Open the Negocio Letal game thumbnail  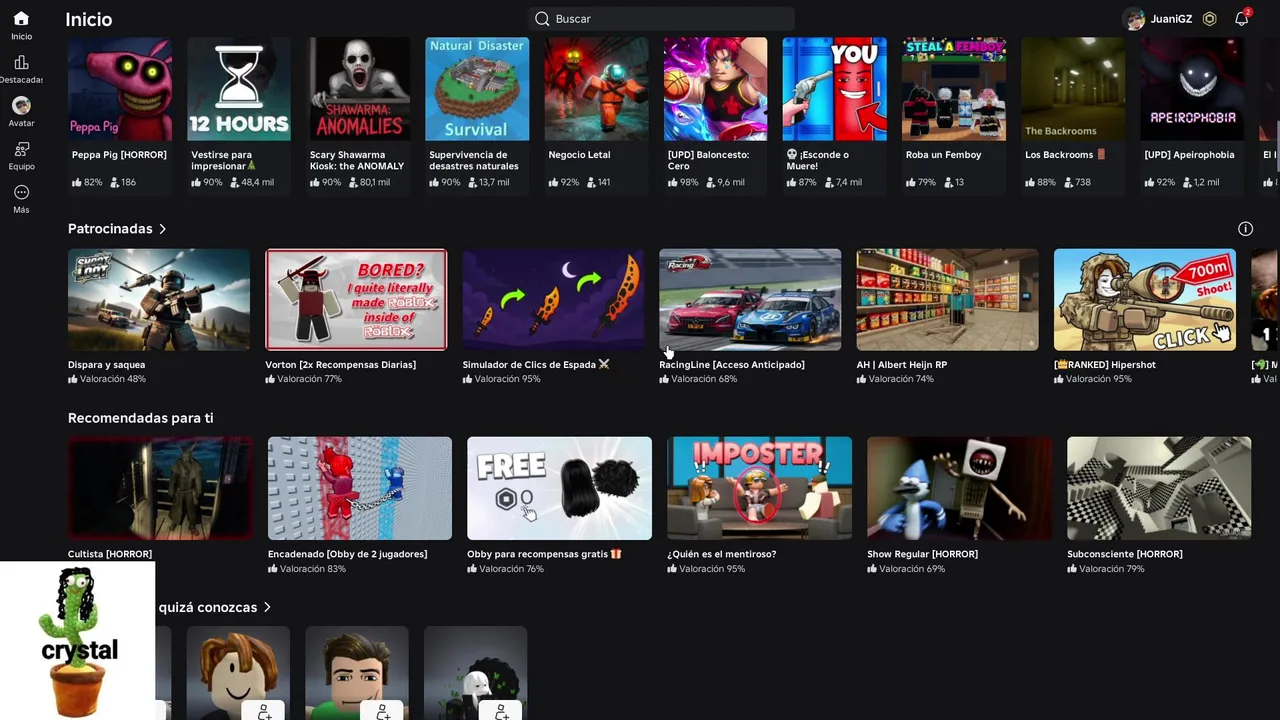596,89
